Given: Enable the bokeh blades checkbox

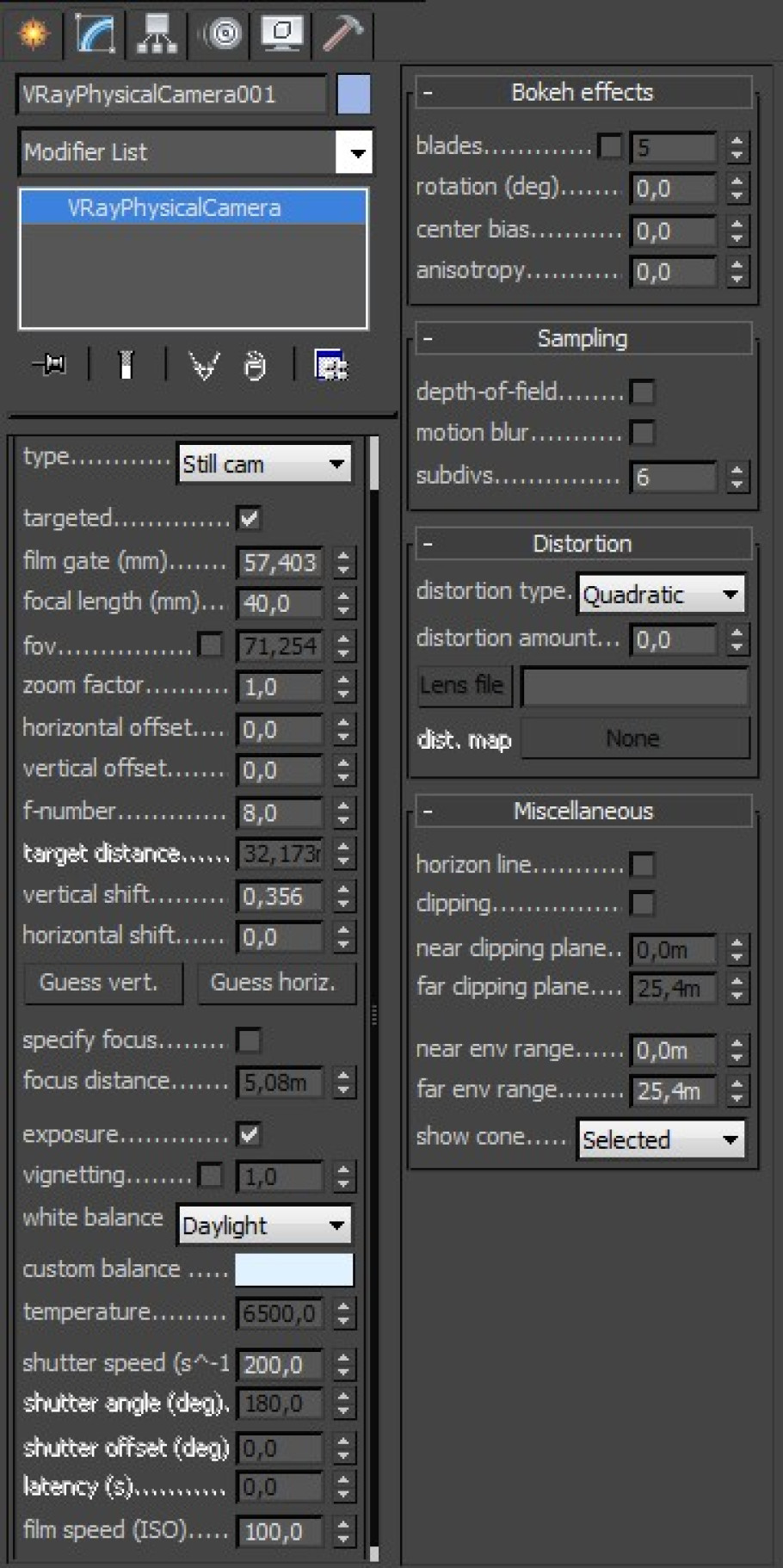Looking at the screenshot, I should pos(609,146).
